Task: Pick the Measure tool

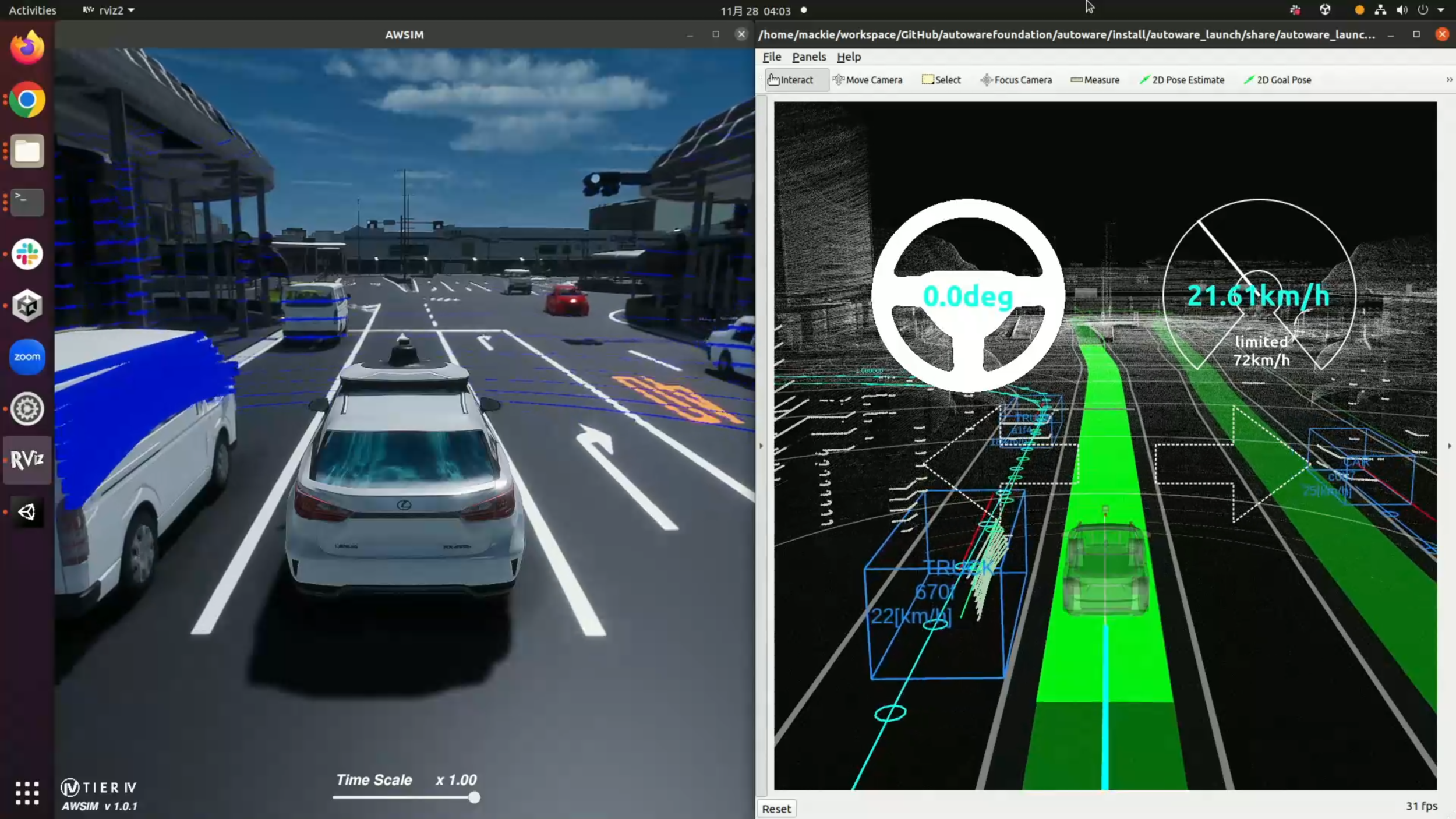Action: pos(1095,80)
